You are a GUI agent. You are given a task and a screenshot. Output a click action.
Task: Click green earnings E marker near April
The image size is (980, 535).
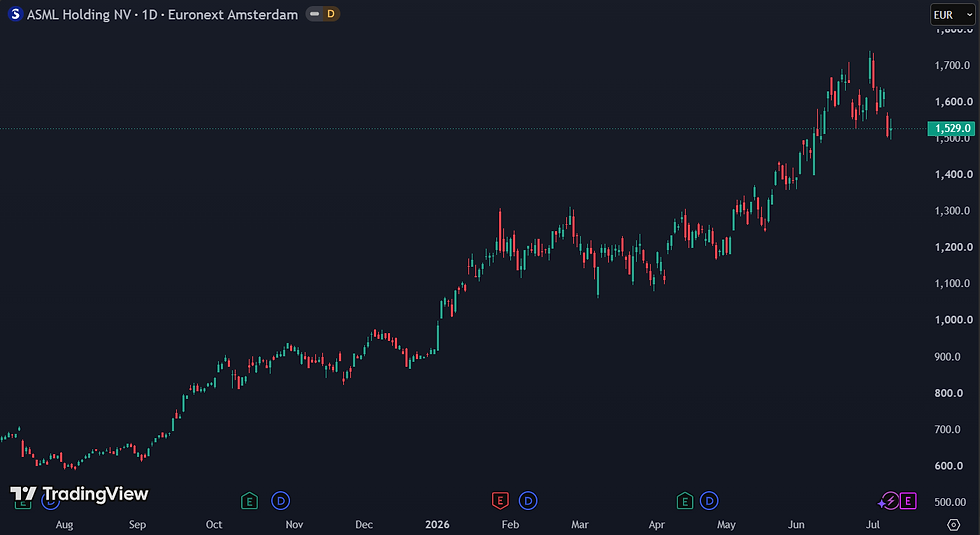coord(685,501)
